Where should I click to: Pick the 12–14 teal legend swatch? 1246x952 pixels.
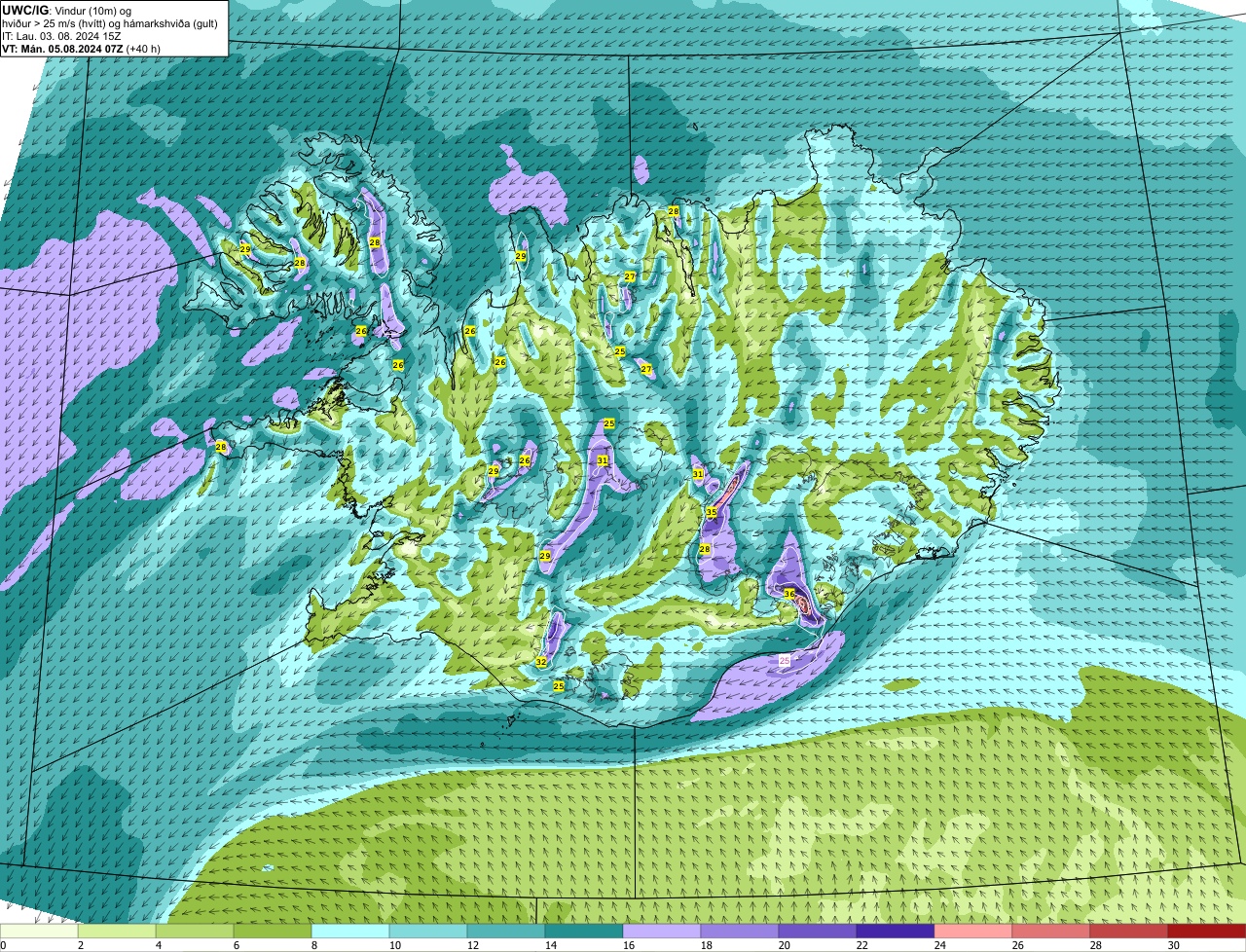point(506,932)
